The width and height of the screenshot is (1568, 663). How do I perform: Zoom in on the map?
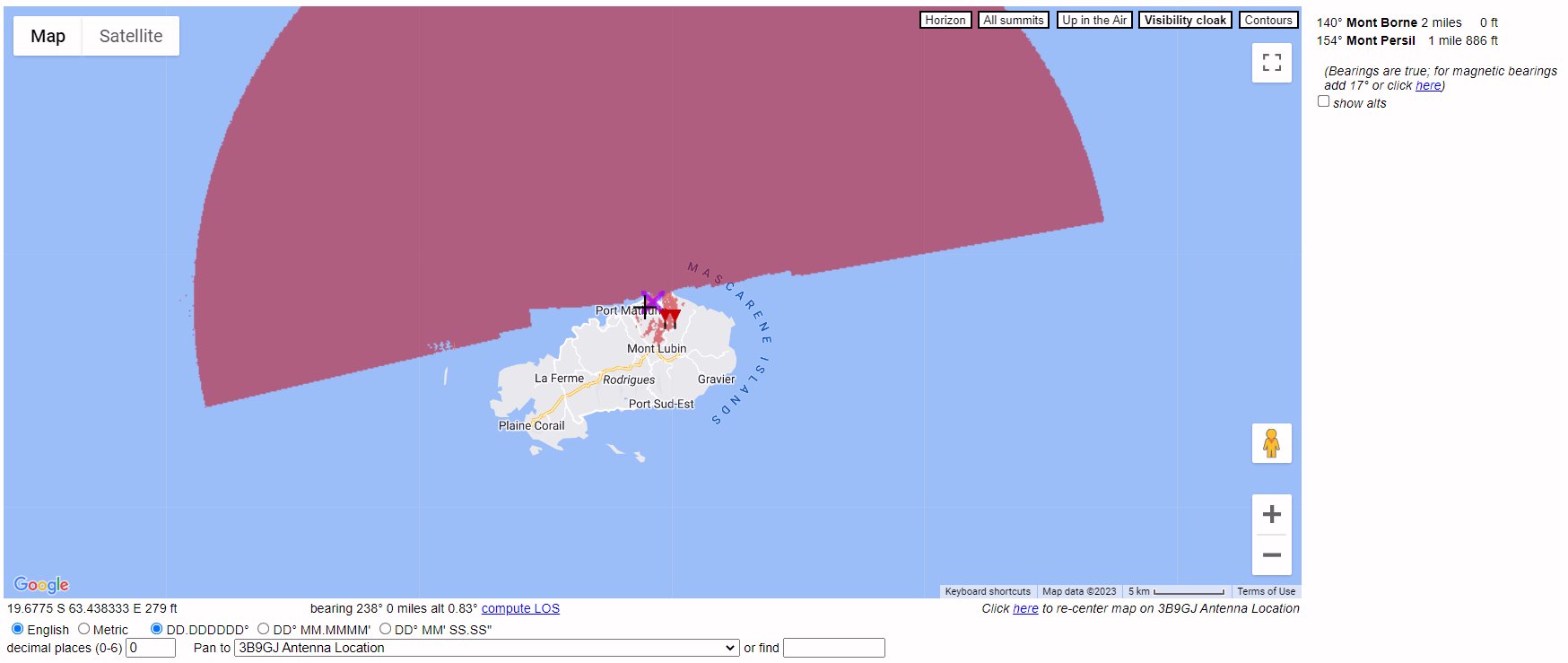click(1271, 514)
